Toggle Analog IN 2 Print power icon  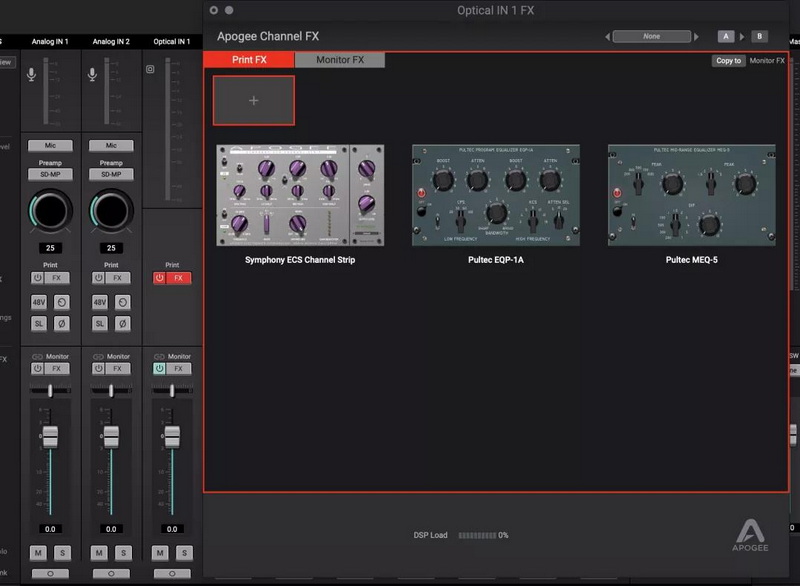(x=98, y=278)
